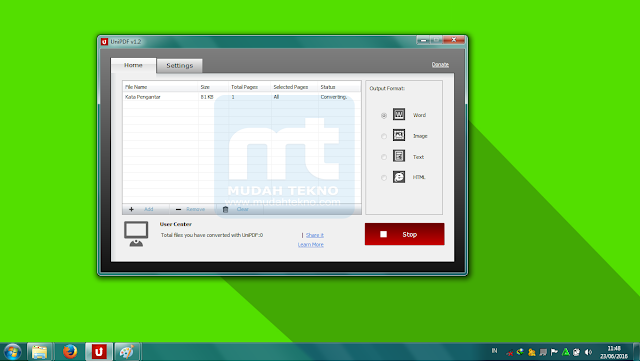Screen dimensions: 640x362
Task: Click the Word document format icon
Action: (399, 114)
